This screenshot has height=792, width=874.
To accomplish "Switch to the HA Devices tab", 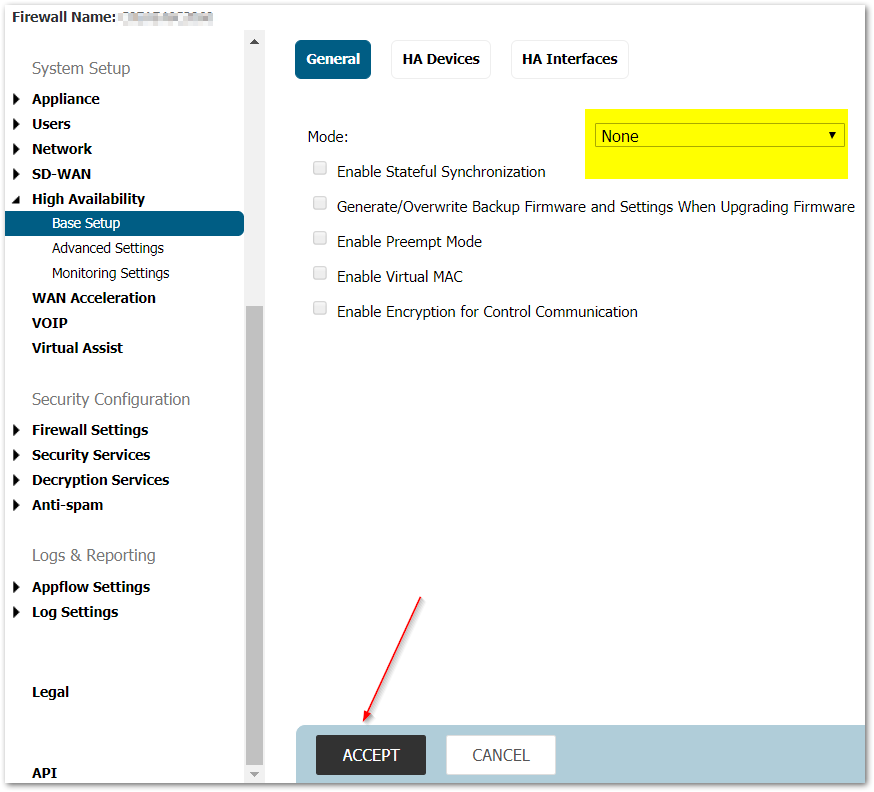I will [441, 59].
